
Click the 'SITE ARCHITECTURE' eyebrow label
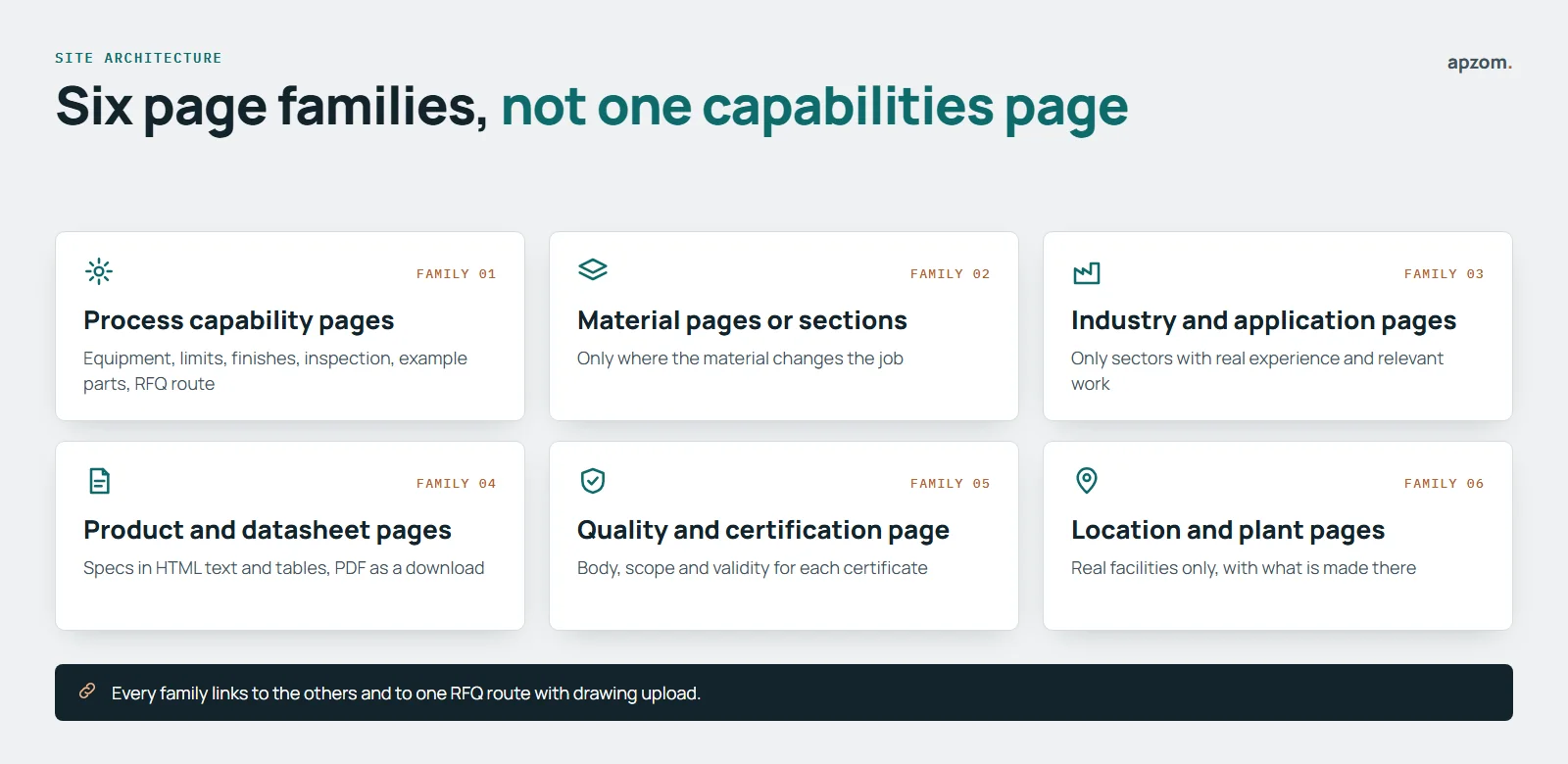[x=138, y=59]
